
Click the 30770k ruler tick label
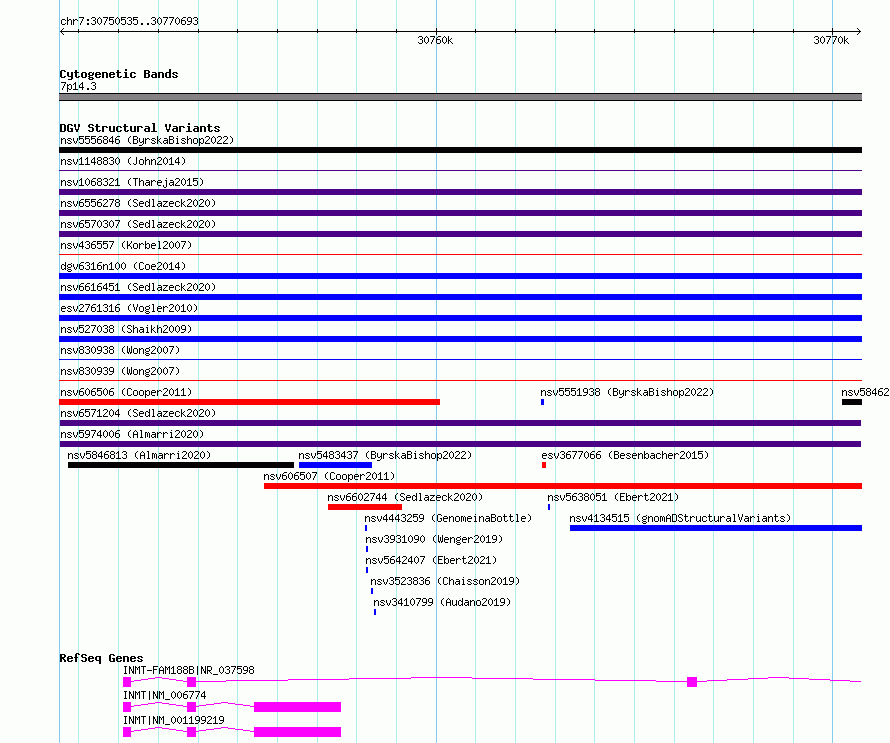click(x=831, y=40)
